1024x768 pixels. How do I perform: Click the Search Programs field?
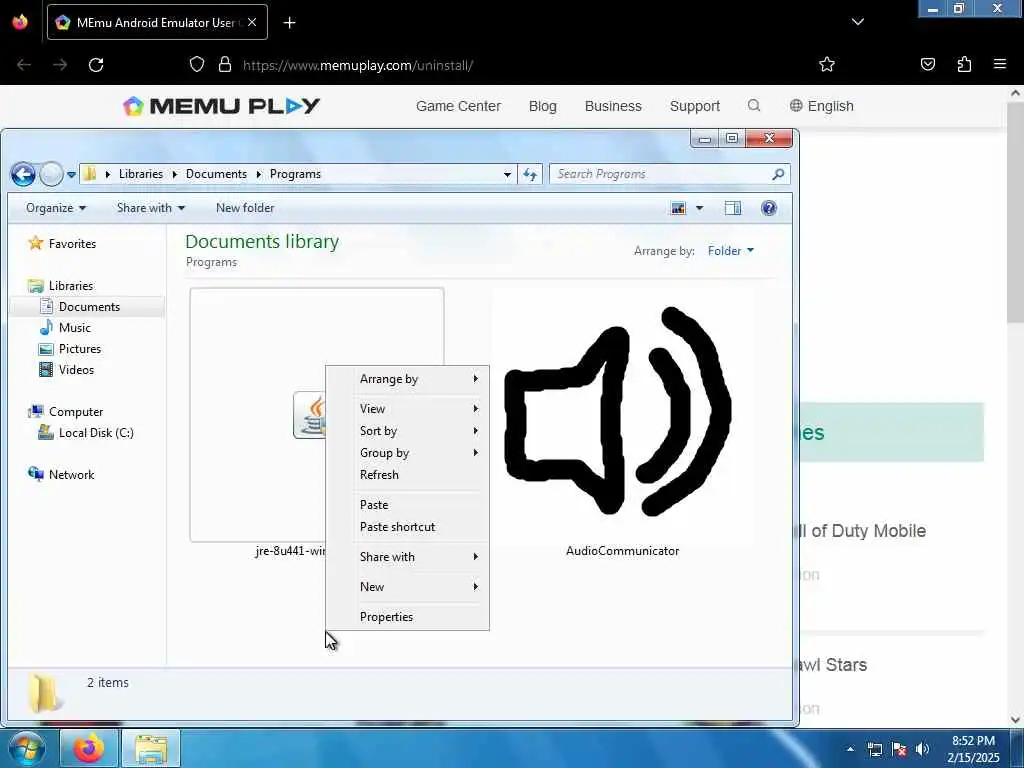[669, 174]
